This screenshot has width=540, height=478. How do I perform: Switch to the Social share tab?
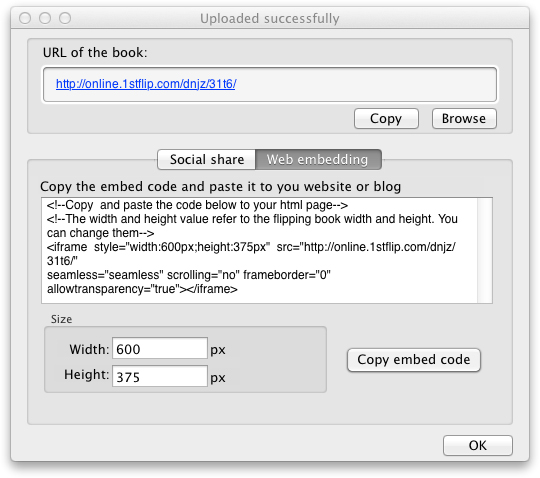[x=207, y=159]
